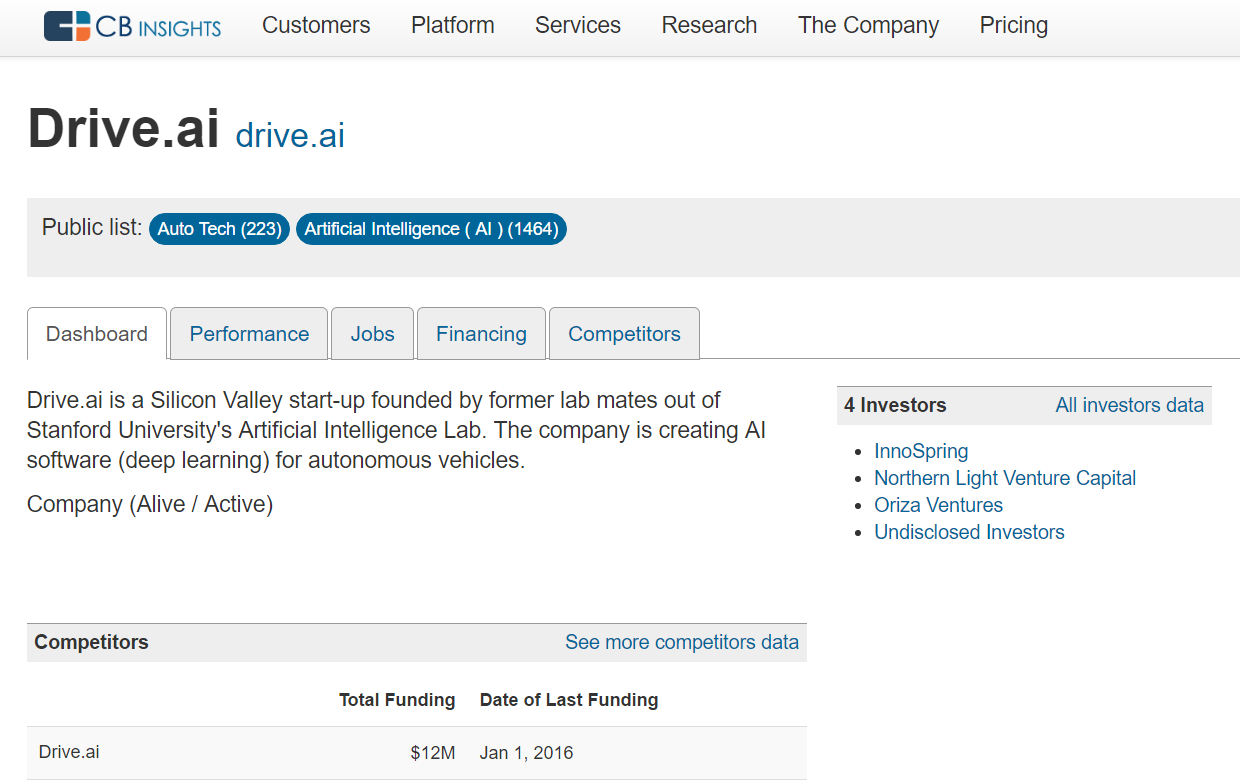Click the $12M total funding value
This screenshot has height=781, width=1240.
433,753
